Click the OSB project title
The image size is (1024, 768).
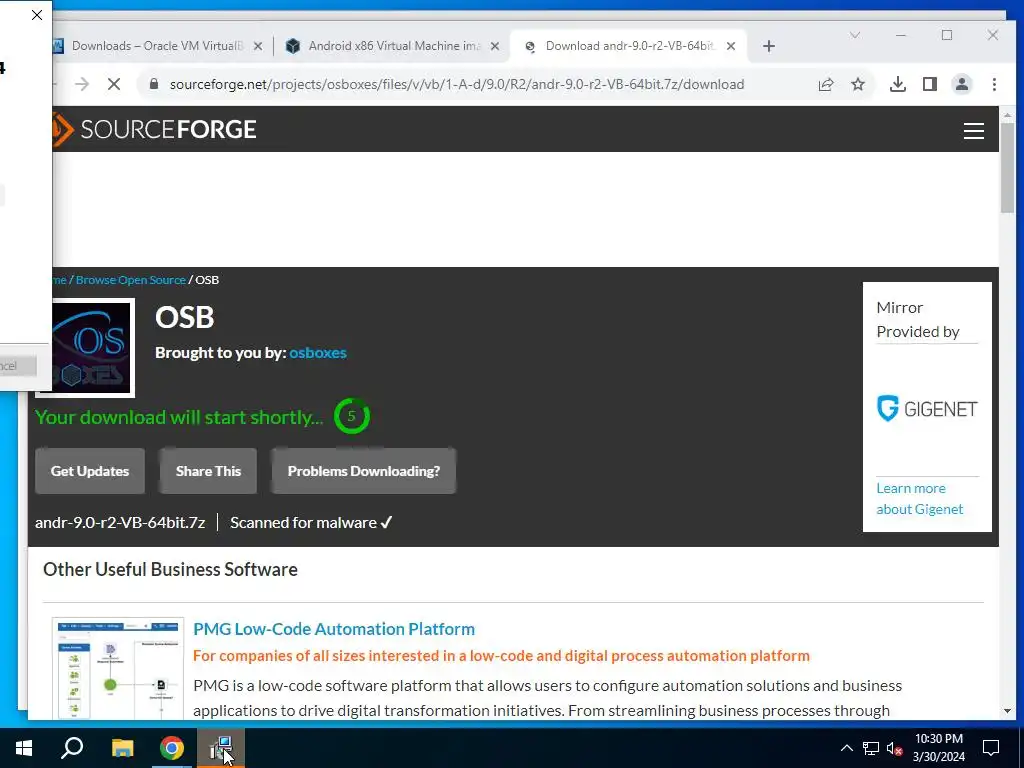pos(185,317)
